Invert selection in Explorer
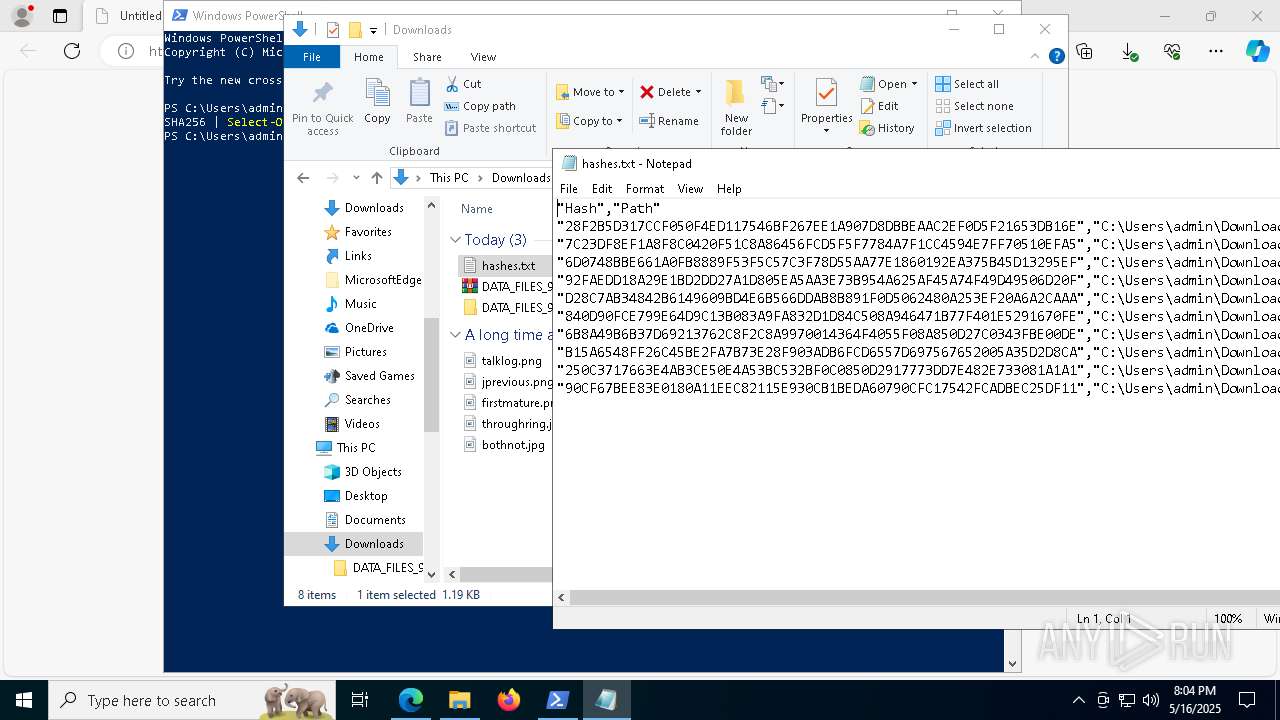The width and height of the screenshot is (1280, 720). (x=983, y=128)
